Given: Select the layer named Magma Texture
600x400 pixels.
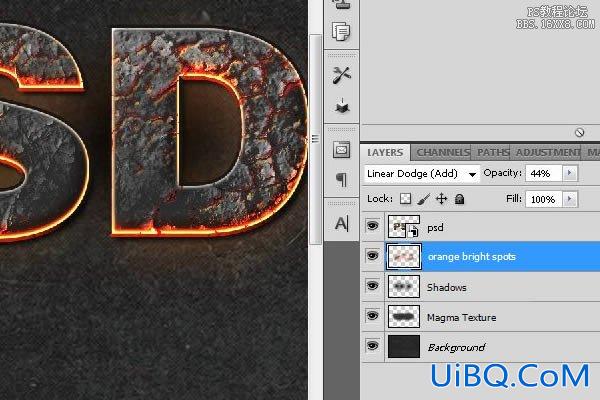Looking at the screenshot, I should point(461,318).
